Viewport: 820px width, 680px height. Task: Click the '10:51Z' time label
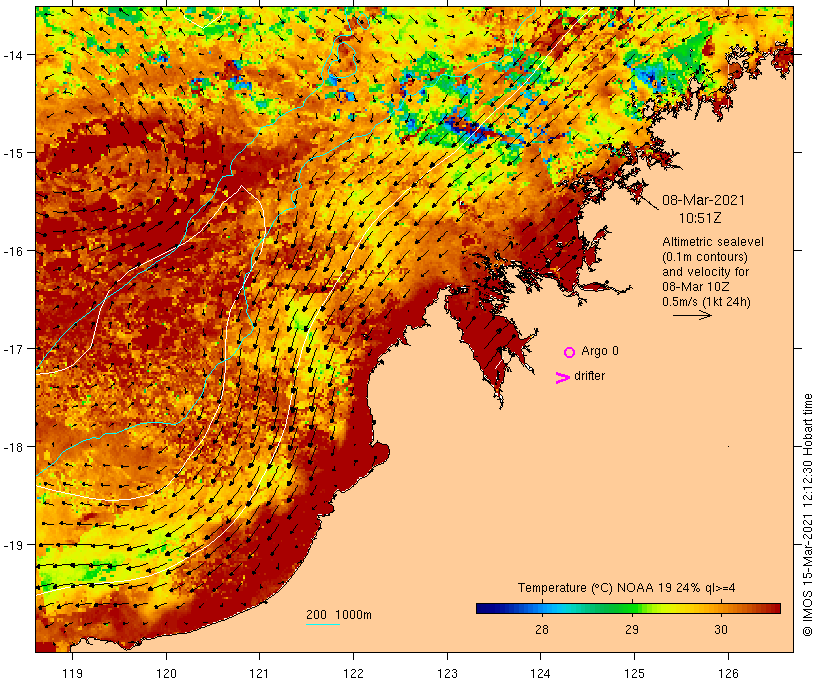click(x=700, y=218)
